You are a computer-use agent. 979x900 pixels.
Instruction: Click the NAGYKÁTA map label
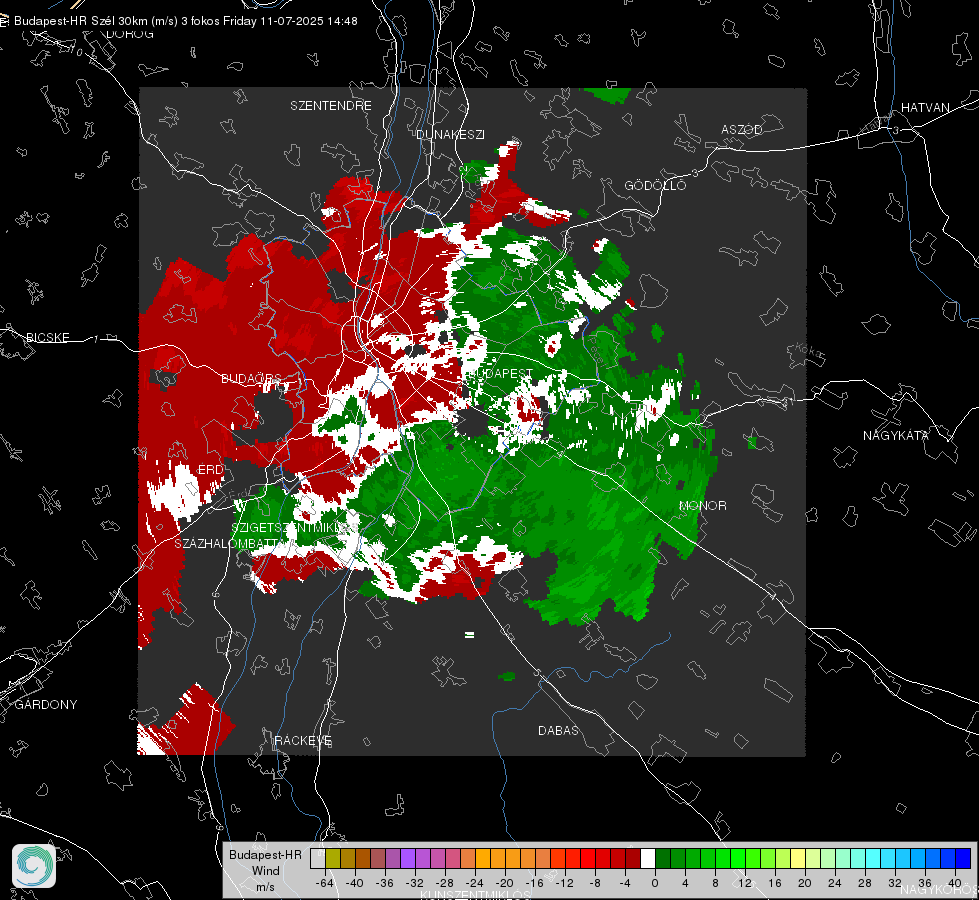tap(896, 435)
